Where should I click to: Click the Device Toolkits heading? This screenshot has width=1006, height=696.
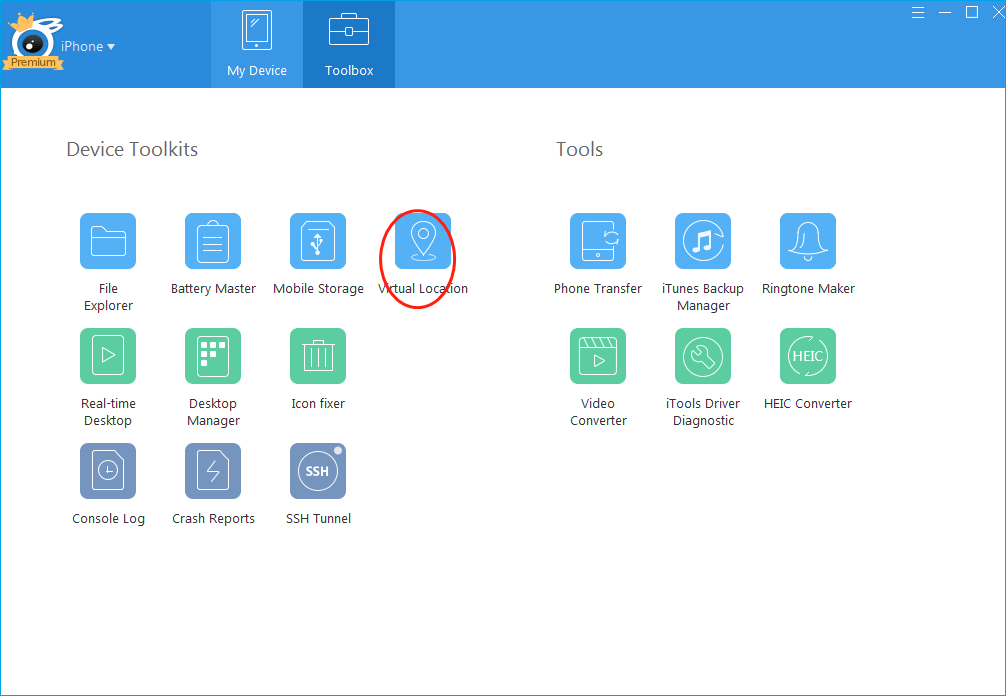click(x=132, y=149)
